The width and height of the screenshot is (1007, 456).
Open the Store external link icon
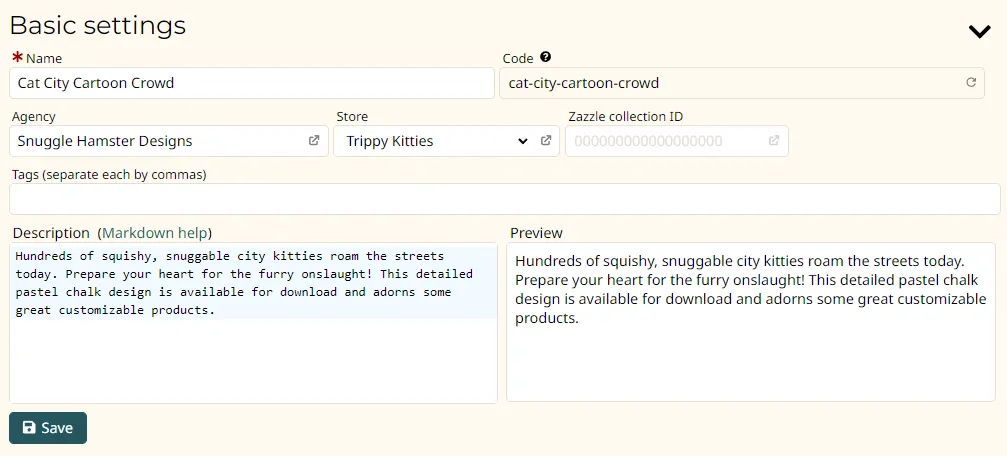click(546, 141)
